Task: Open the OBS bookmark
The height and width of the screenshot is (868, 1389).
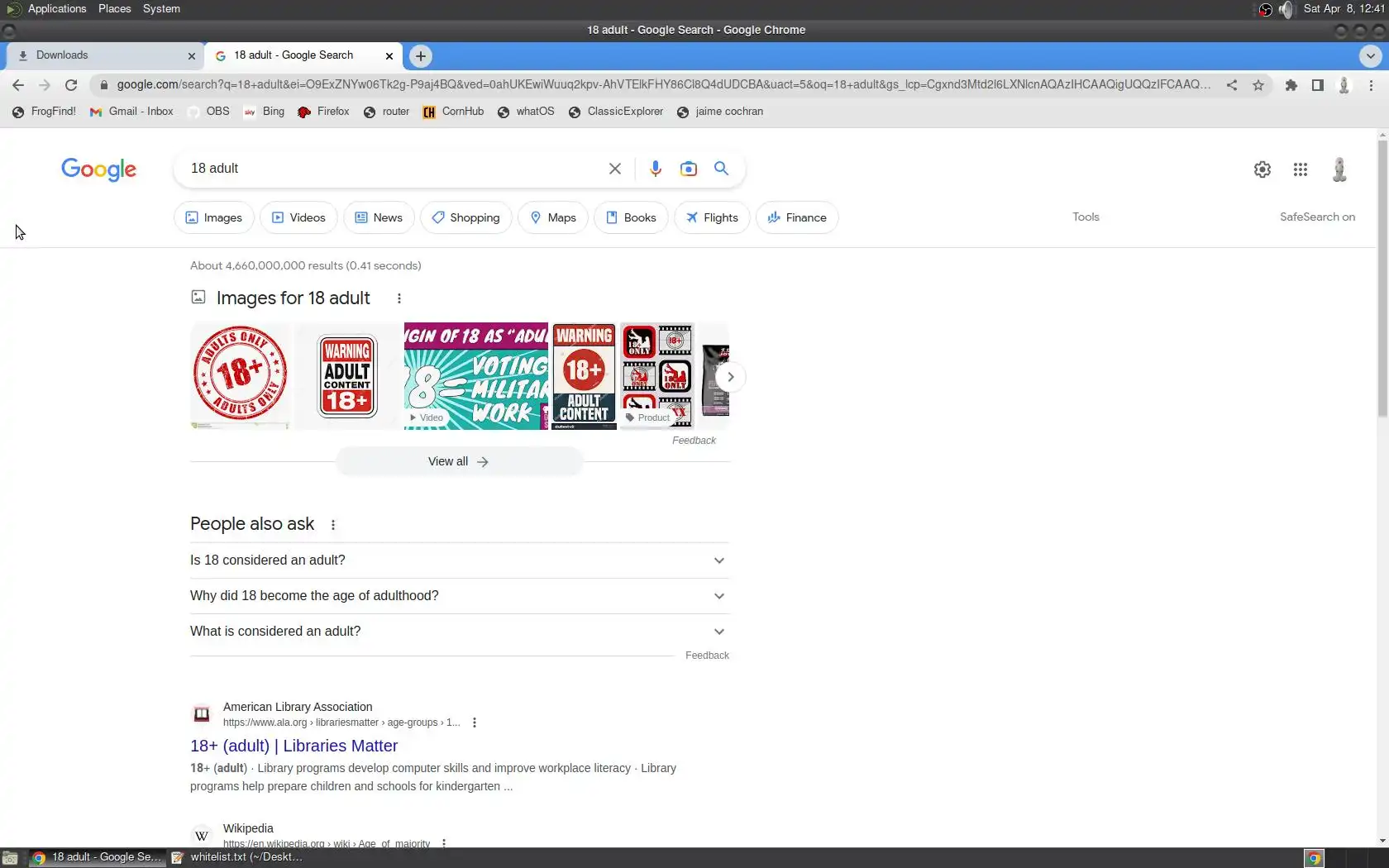Action: pyautogui.click(x=208, y=112)
